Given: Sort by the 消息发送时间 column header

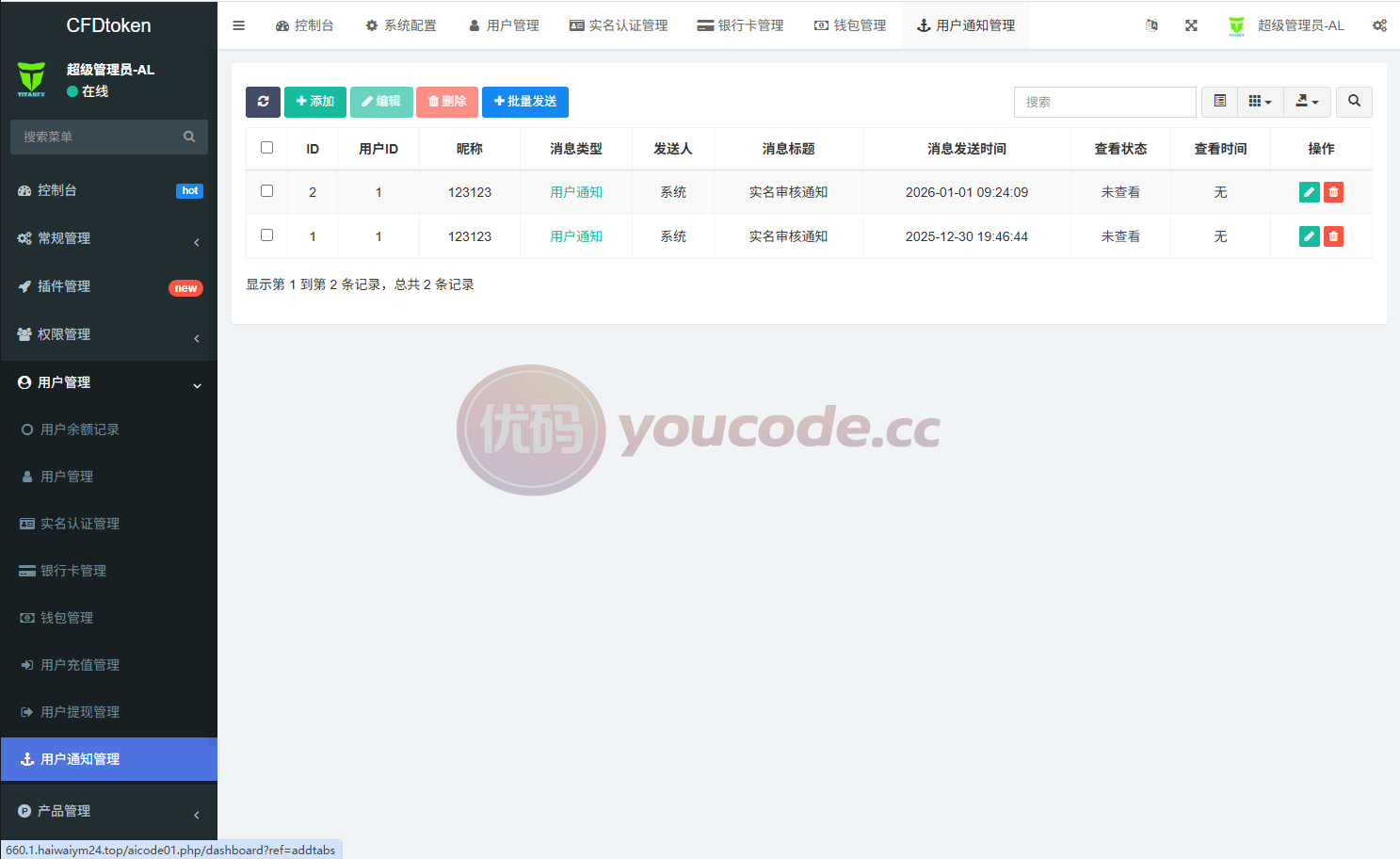Looking at the screenshot, I should (967, 149).
